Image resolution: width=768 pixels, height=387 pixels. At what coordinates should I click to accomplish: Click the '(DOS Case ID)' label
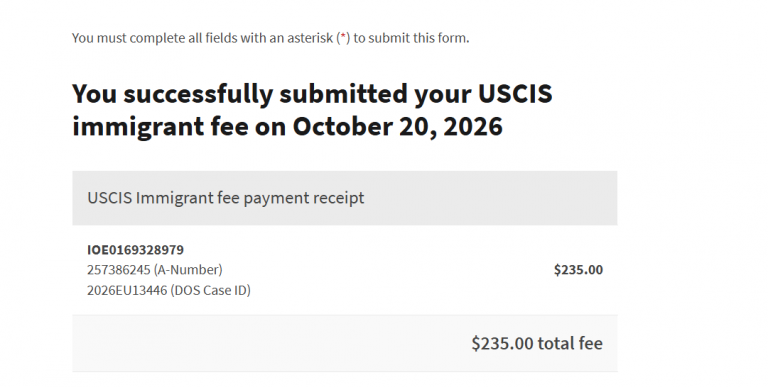click(211, 290)
